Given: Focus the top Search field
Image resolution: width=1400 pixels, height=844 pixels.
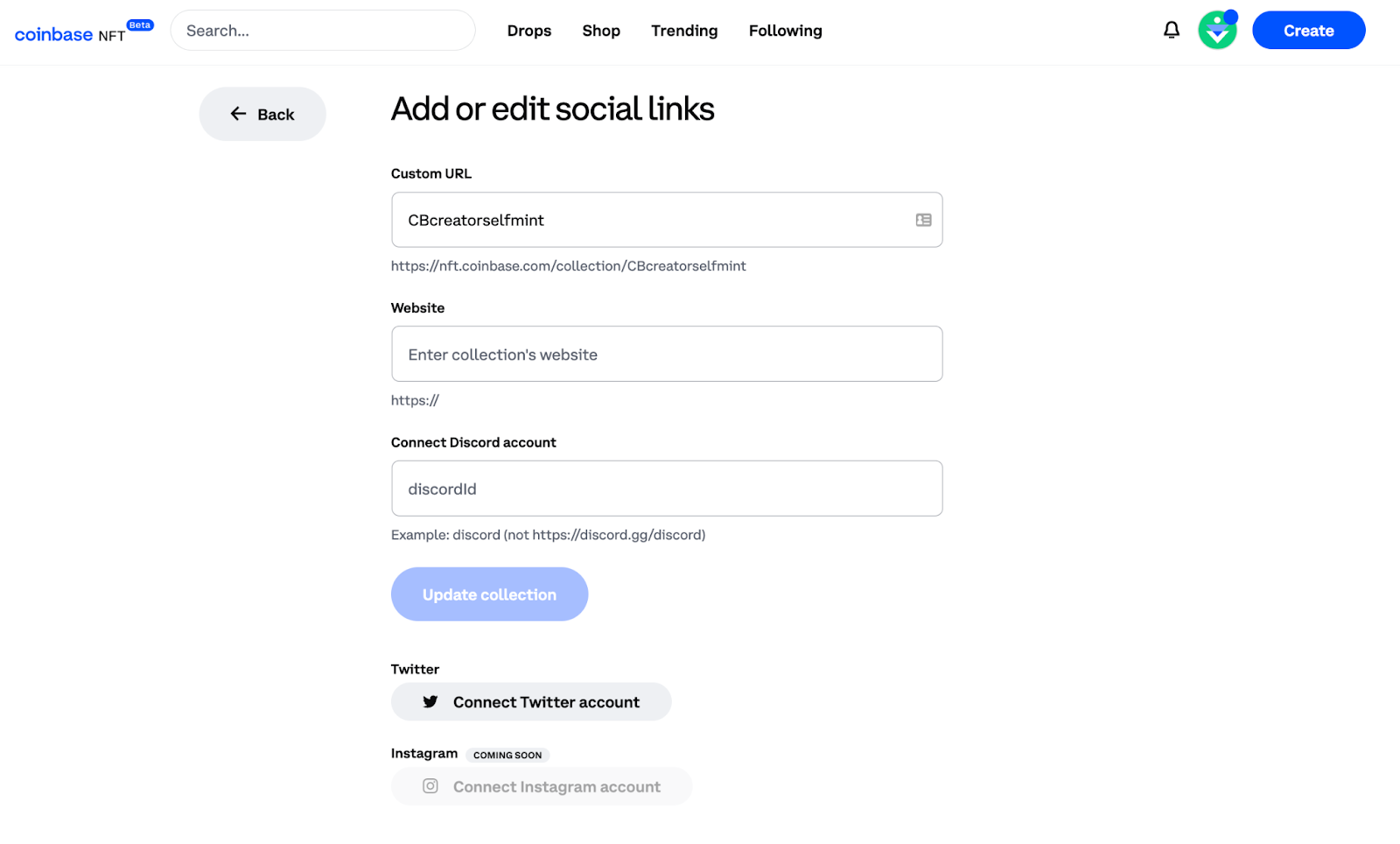Looking at the screenshot, I should [x=323, y=31].
